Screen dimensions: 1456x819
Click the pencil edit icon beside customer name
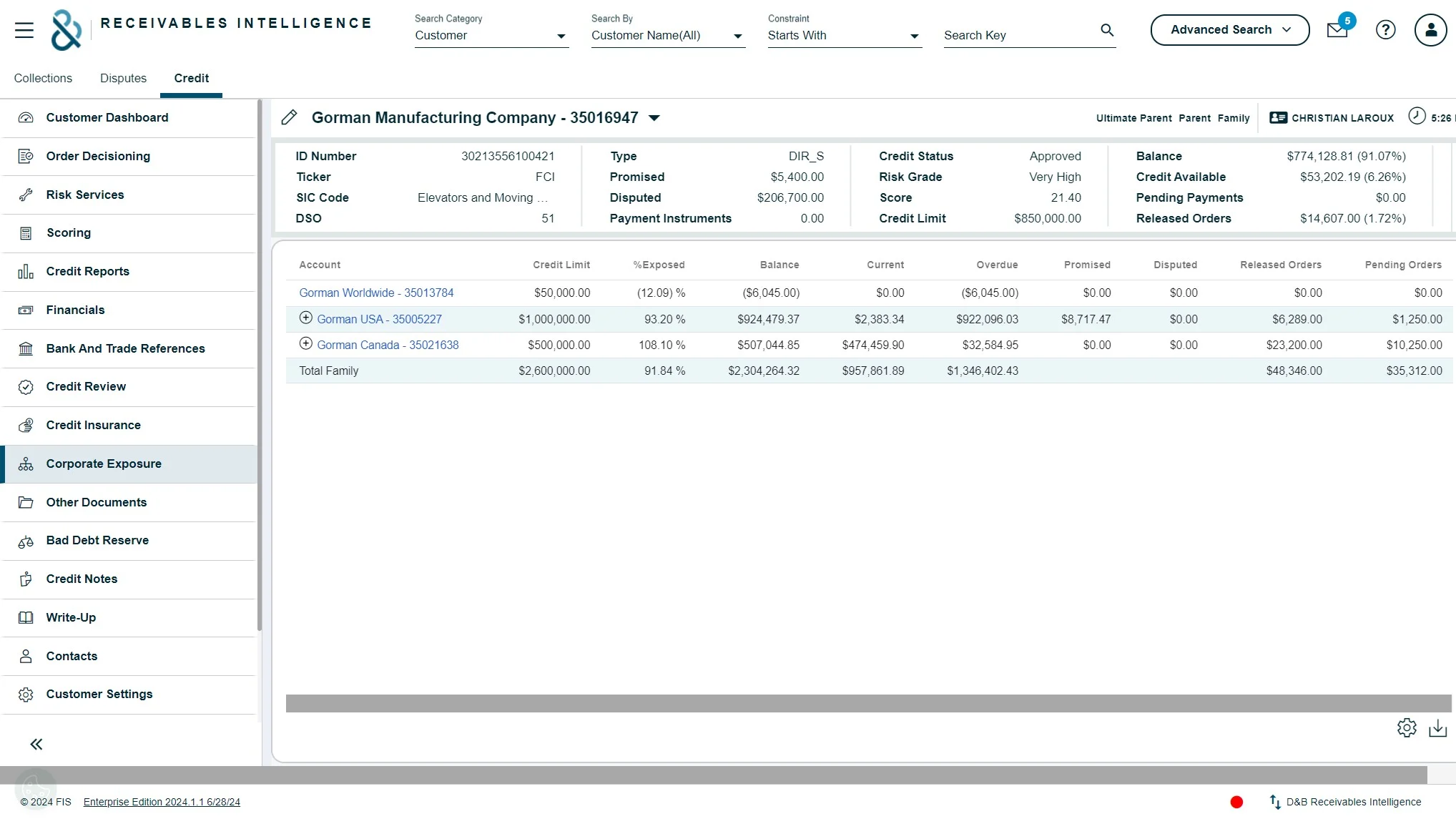pyautogui.click(x=289, y=117)
